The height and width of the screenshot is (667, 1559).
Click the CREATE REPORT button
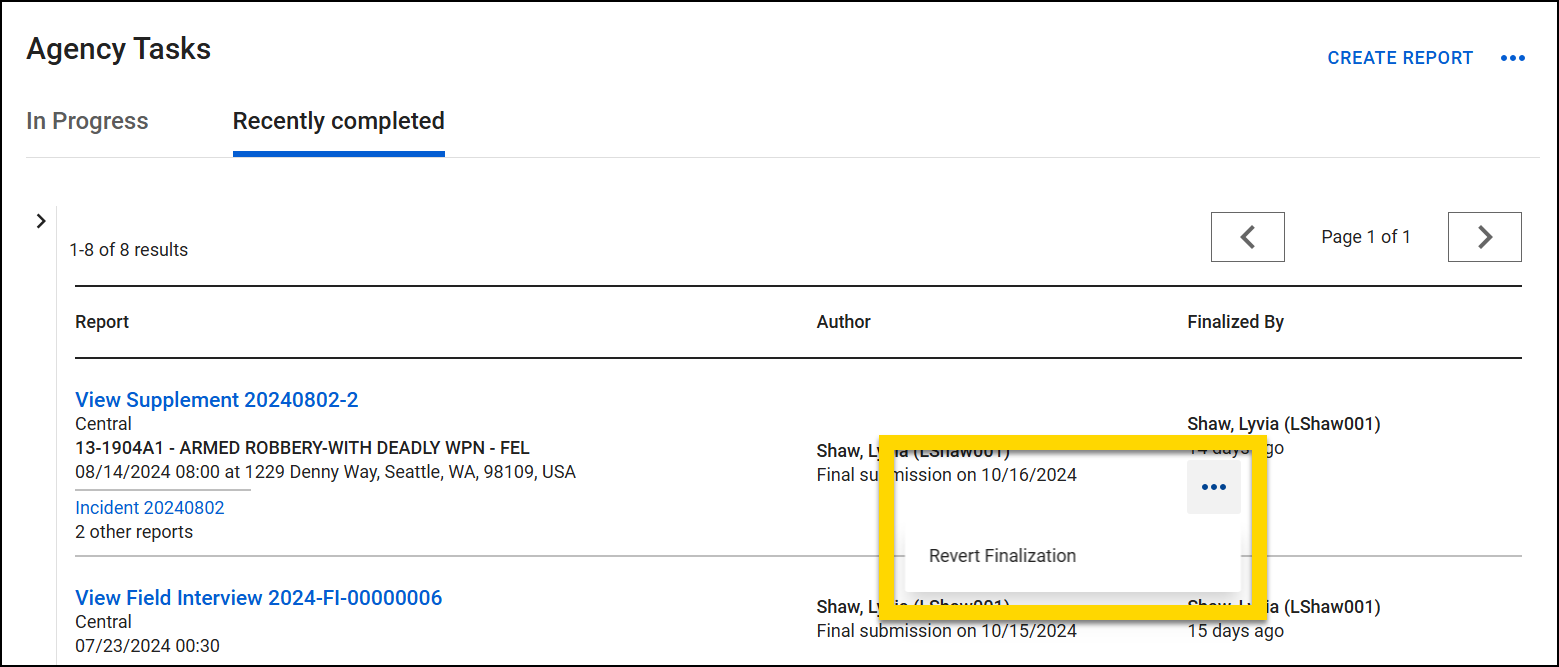click(1400, 58)
